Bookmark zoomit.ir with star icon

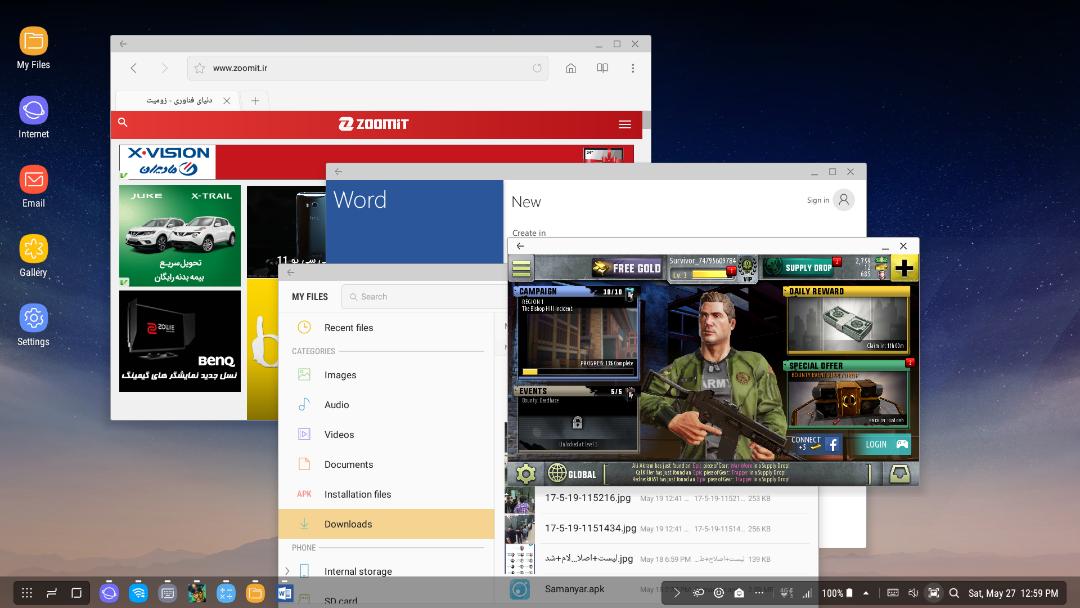pyautogui.click(x=199, y=68)
